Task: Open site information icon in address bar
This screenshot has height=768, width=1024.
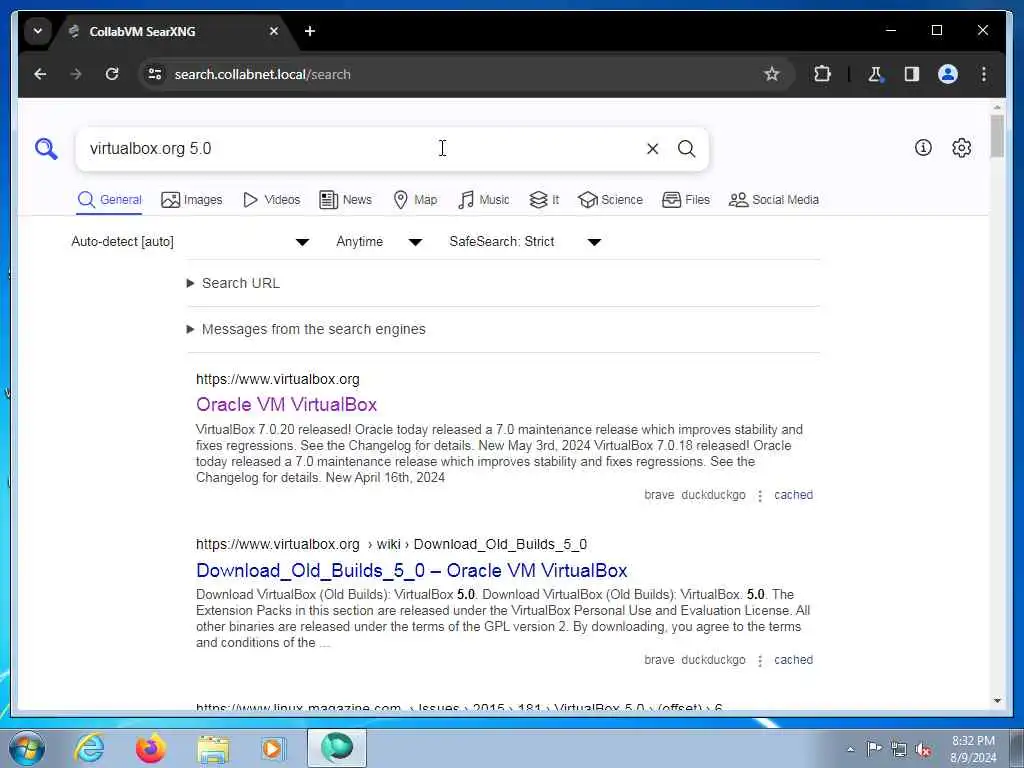Action: pyautogui.click(x=155, y=74)
